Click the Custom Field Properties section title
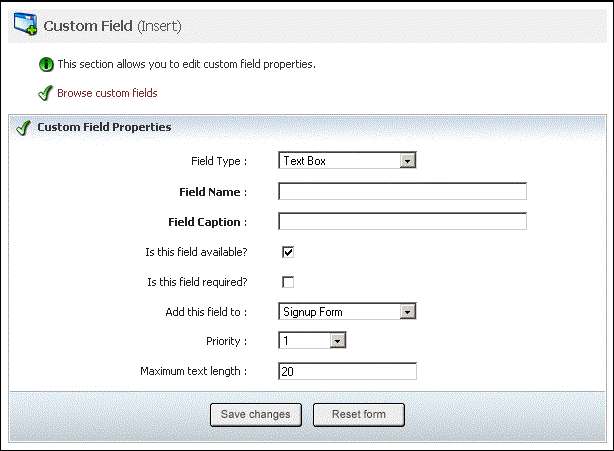Viewport: 614px width, 451px height. [104, 127]
